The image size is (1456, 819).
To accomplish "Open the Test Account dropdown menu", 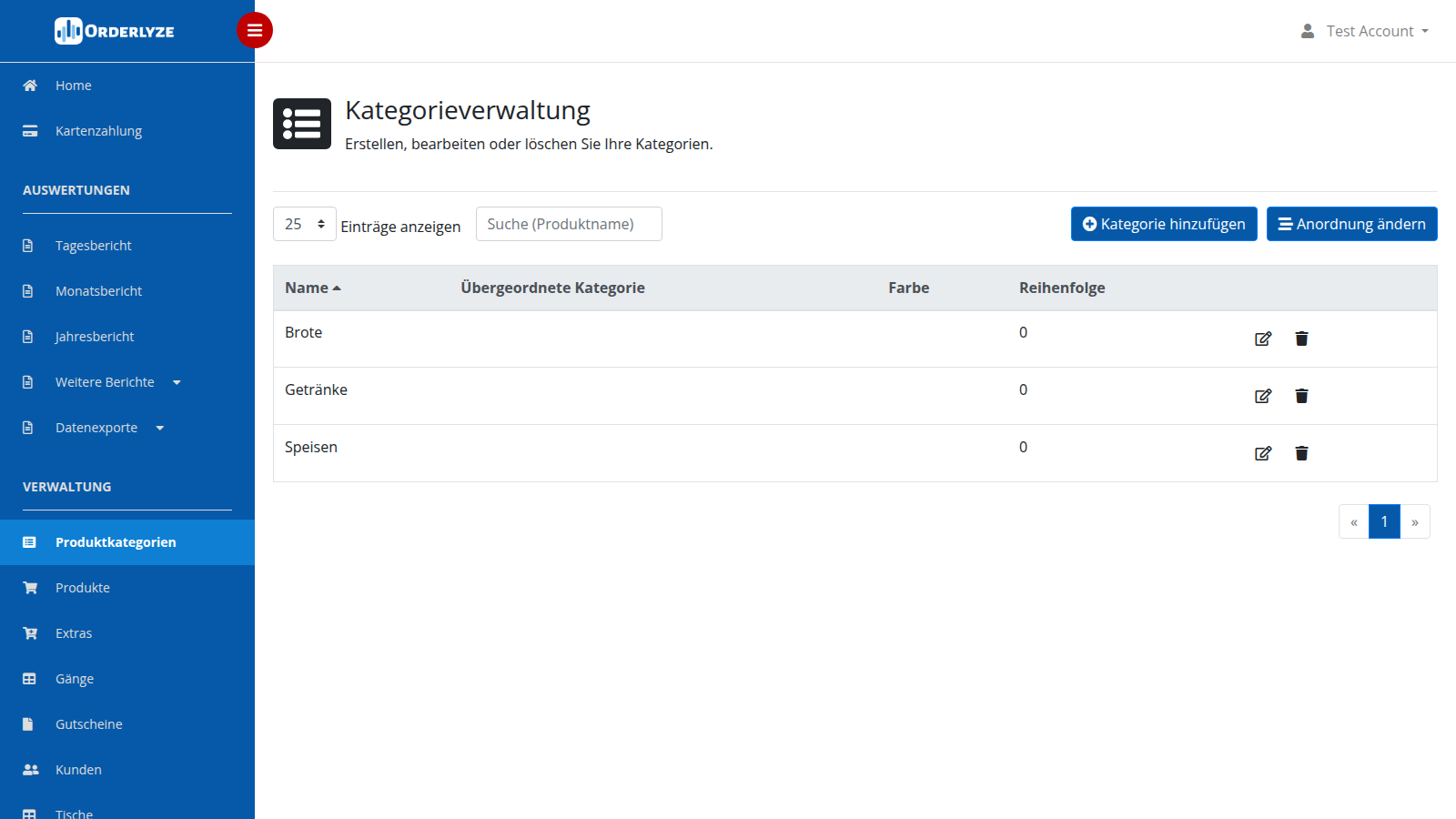I will (1365, 31).
